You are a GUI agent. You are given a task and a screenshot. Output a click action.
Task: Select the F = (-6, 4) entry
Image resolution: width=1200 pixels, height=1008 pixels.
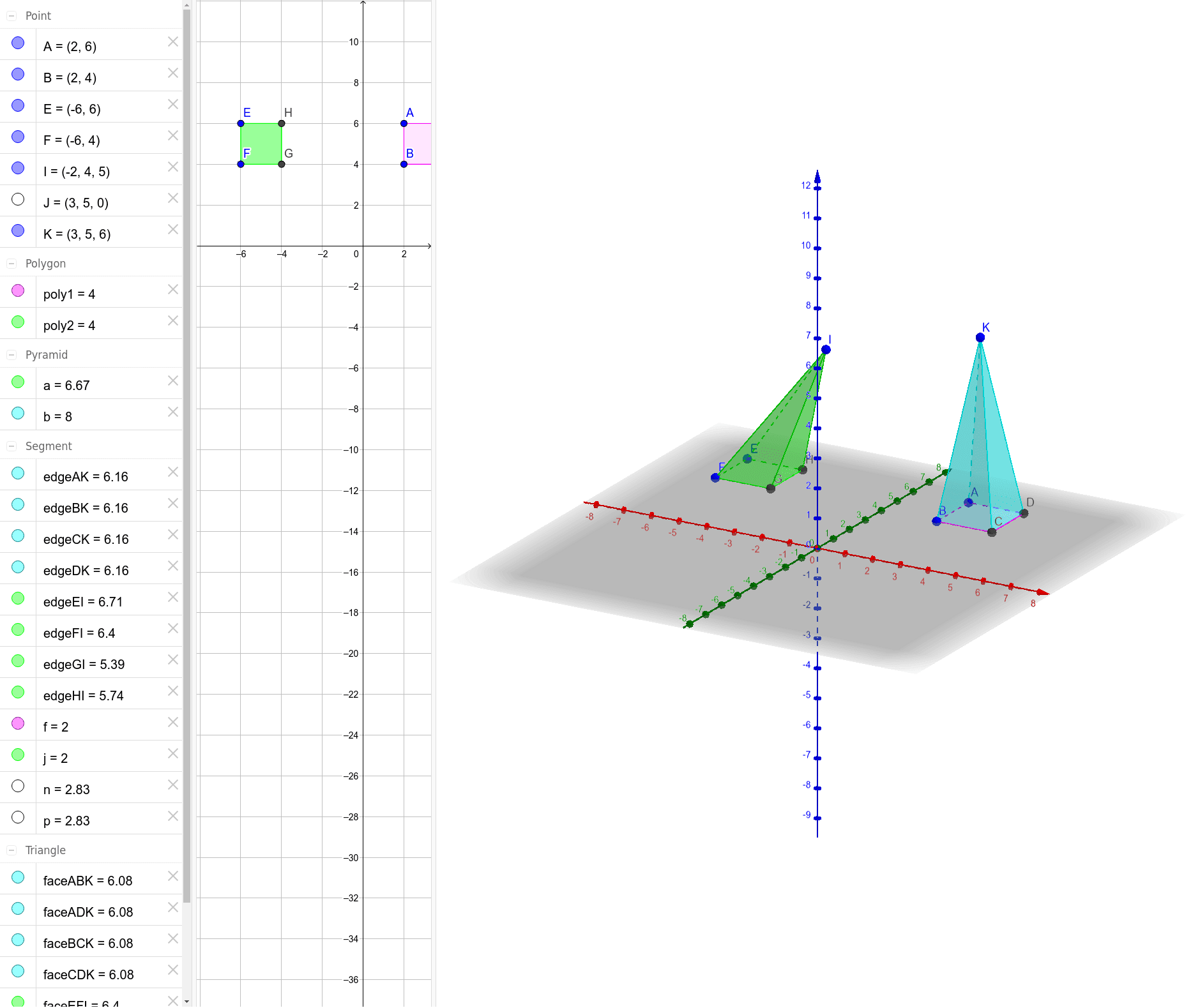[91, 138]
